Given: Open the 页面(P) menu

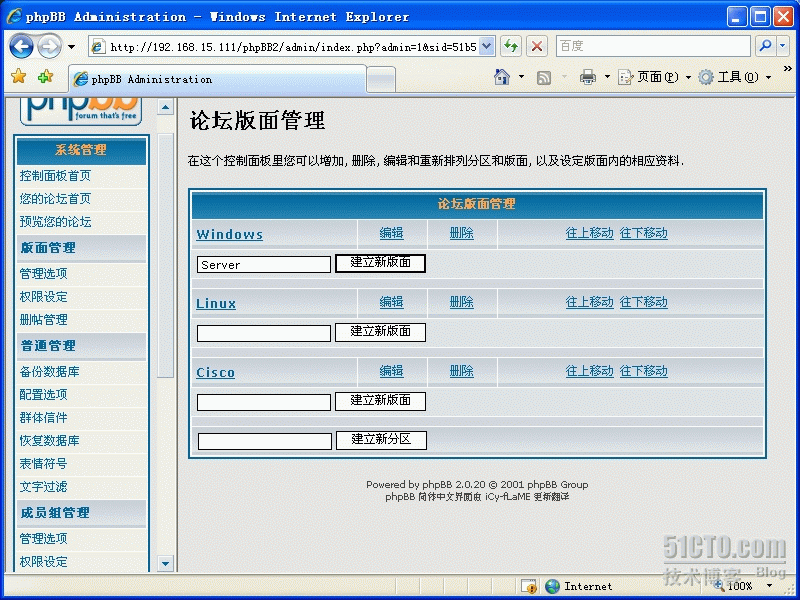Looking at the screenshot, I should coord(655,77).
